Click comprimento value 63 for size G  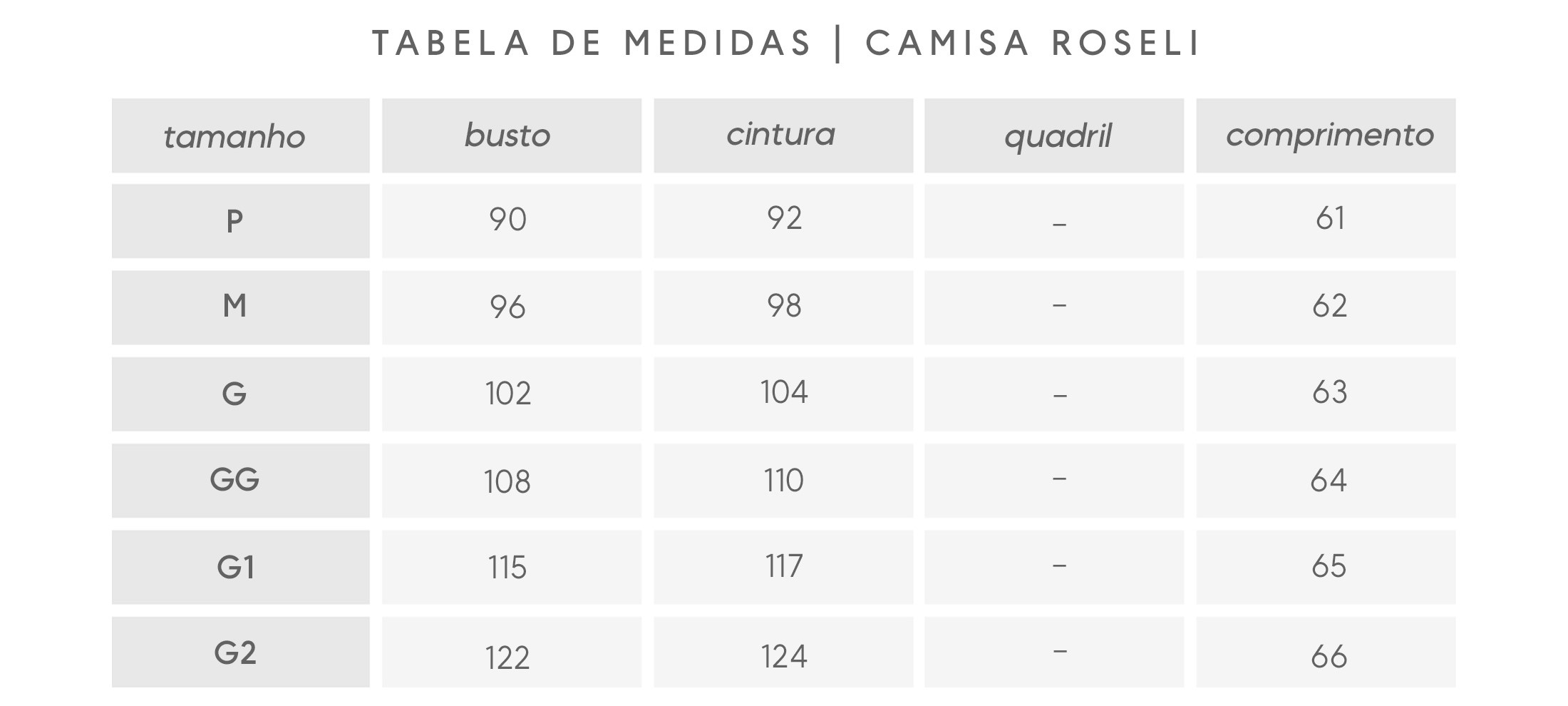tap(1329, 393)
